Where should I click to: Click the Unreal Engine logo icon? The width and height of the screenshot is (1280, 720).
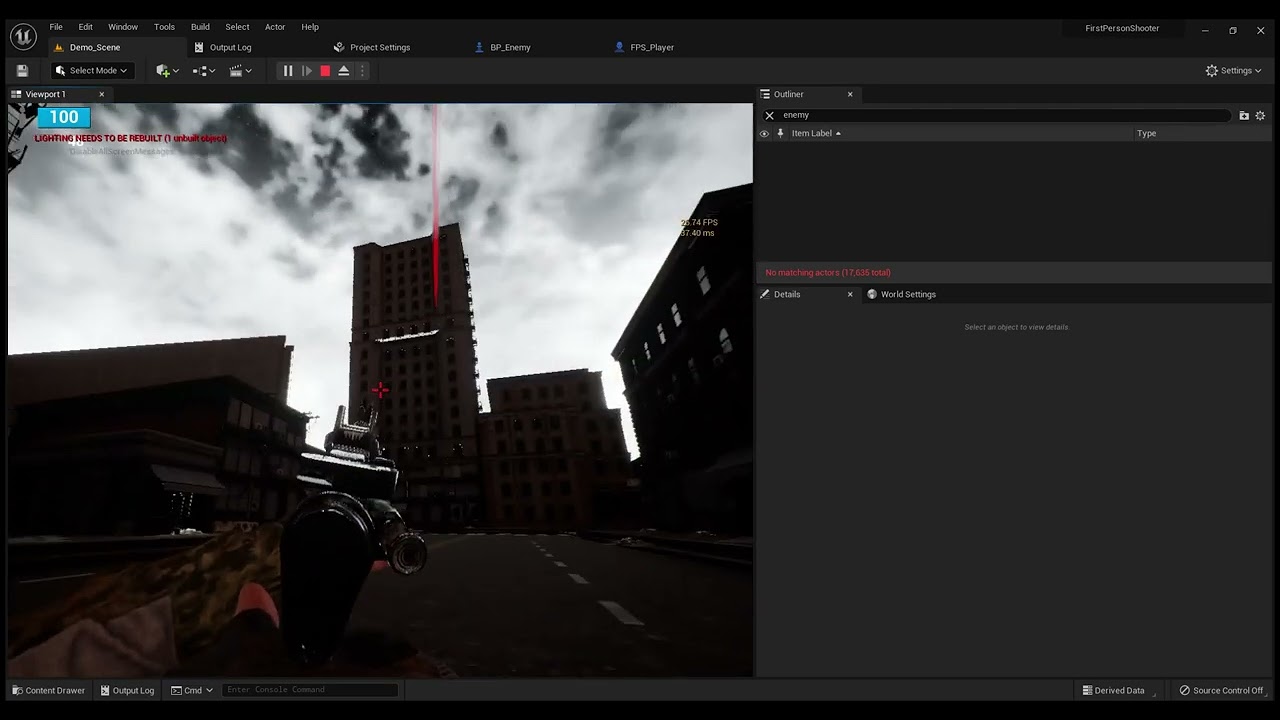23,37
